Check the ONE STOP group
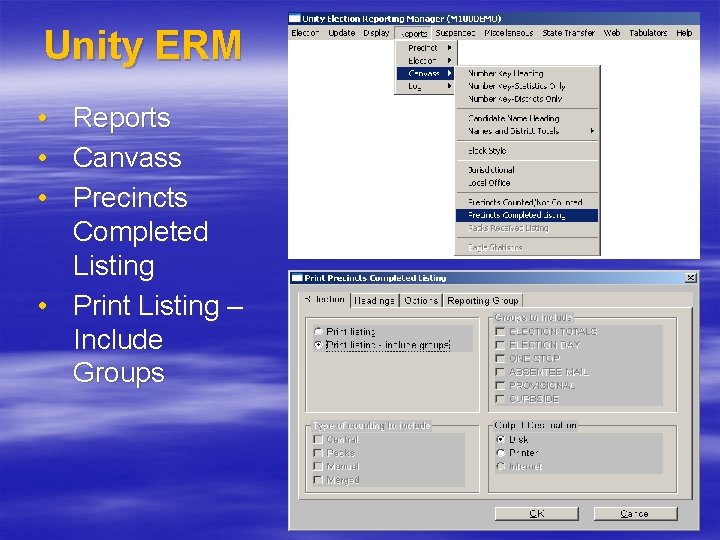The height and width of the screenshot is (540, 720). pos(500,358)
